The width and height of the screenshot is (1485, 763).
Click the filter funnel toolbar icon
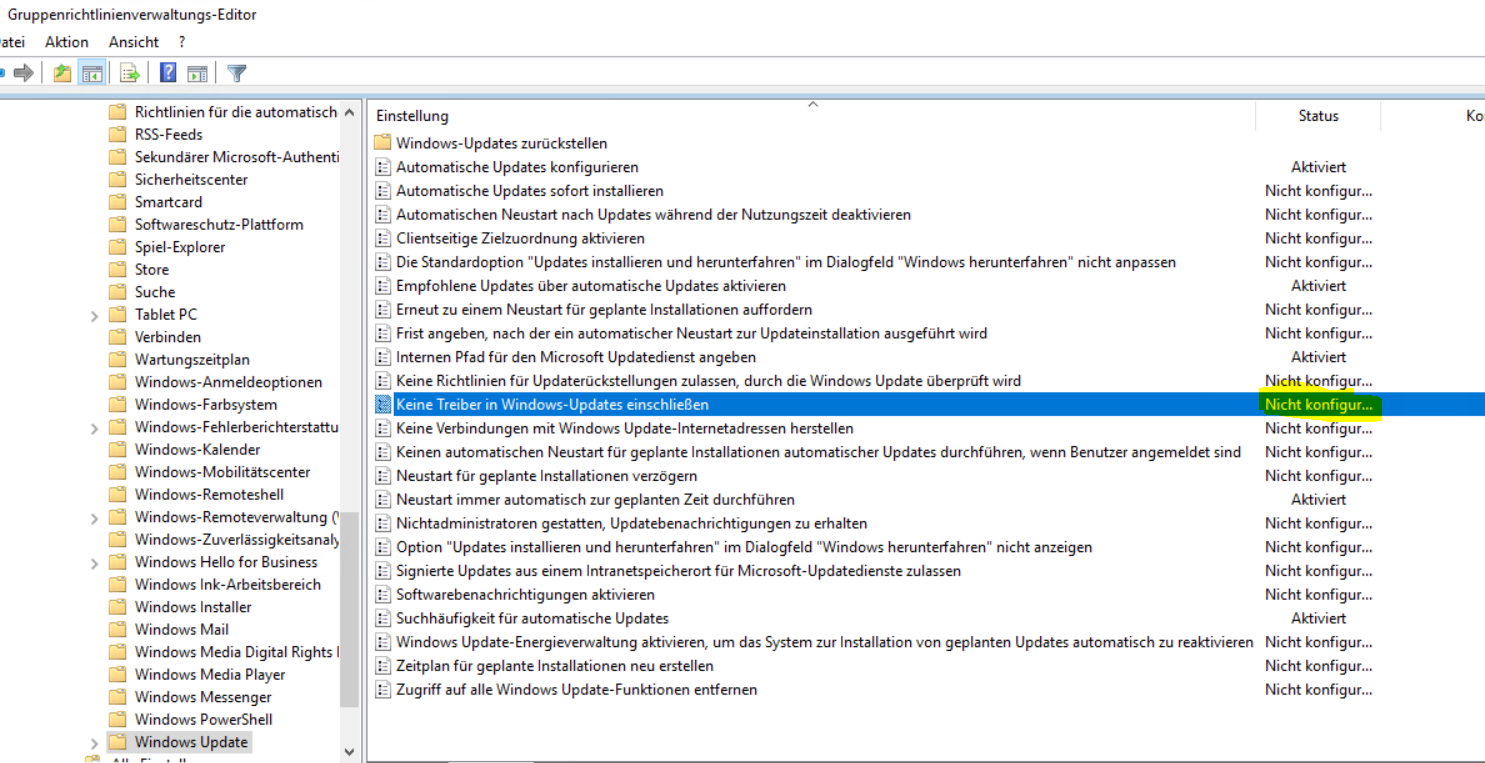(236, 73)
